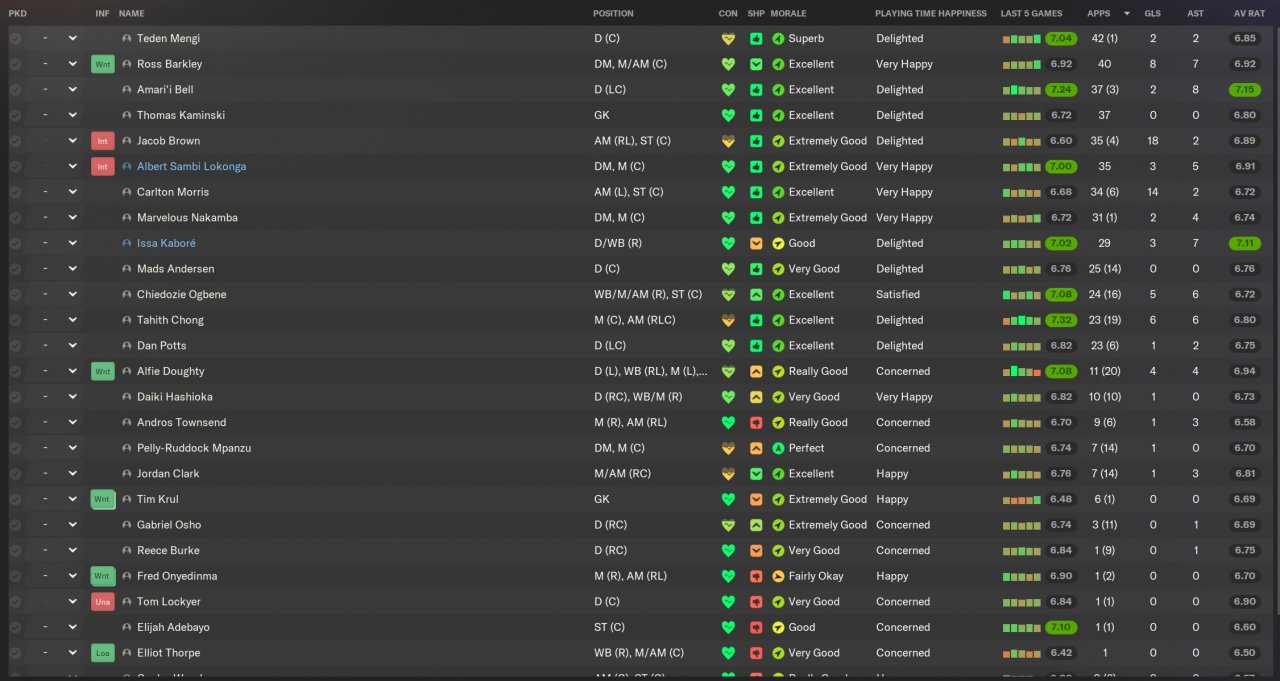Sort by the LAST 5 GAMES column
1280x681 pixels.
coord(1032,14)
